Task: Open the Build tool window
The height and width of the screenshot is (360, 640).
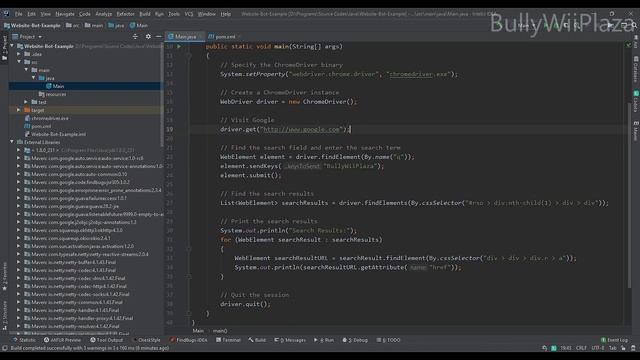Action: tap(257, 340)
